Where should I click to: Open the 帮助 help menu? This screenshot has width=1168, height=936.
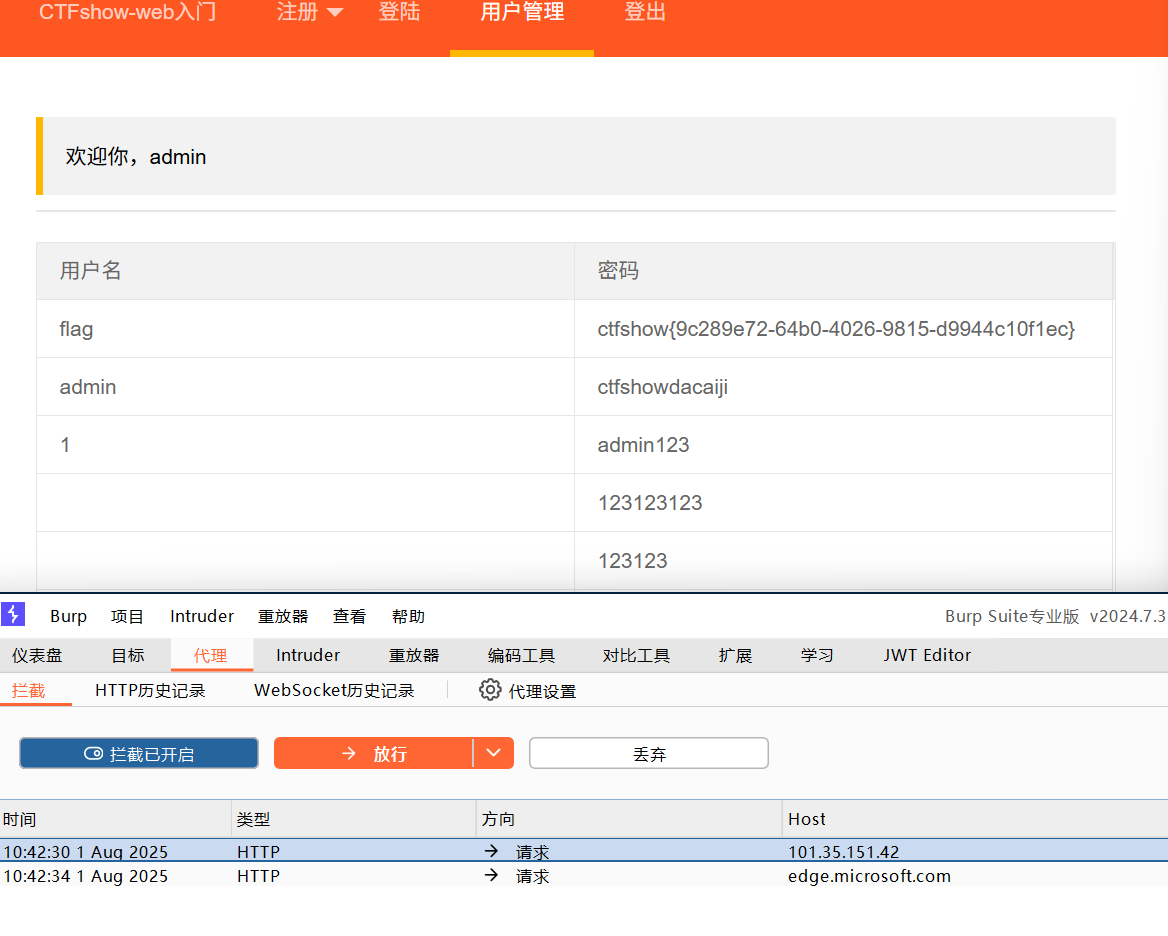click(408, 616)
